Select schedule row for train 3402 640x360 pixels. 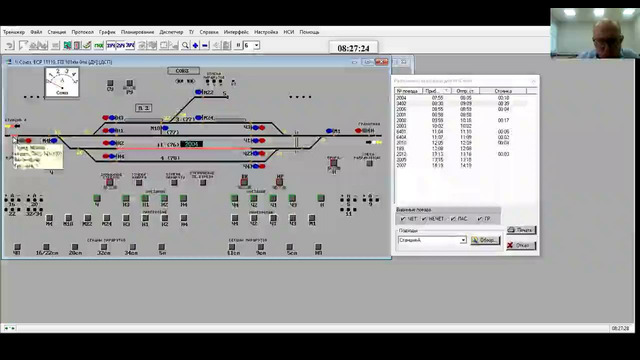[461, 104]
